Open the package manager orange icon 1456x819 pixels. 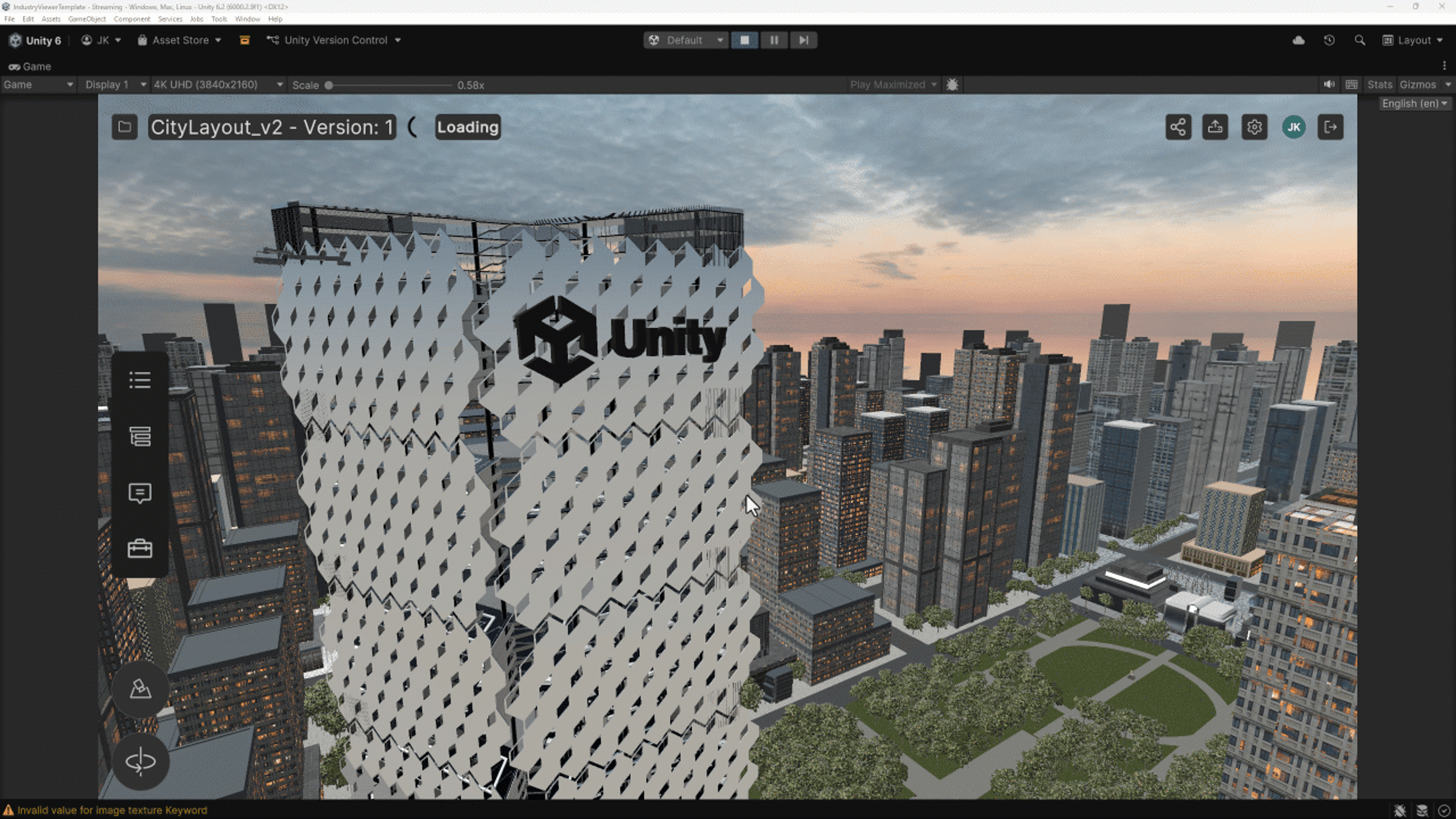(245, 40)
